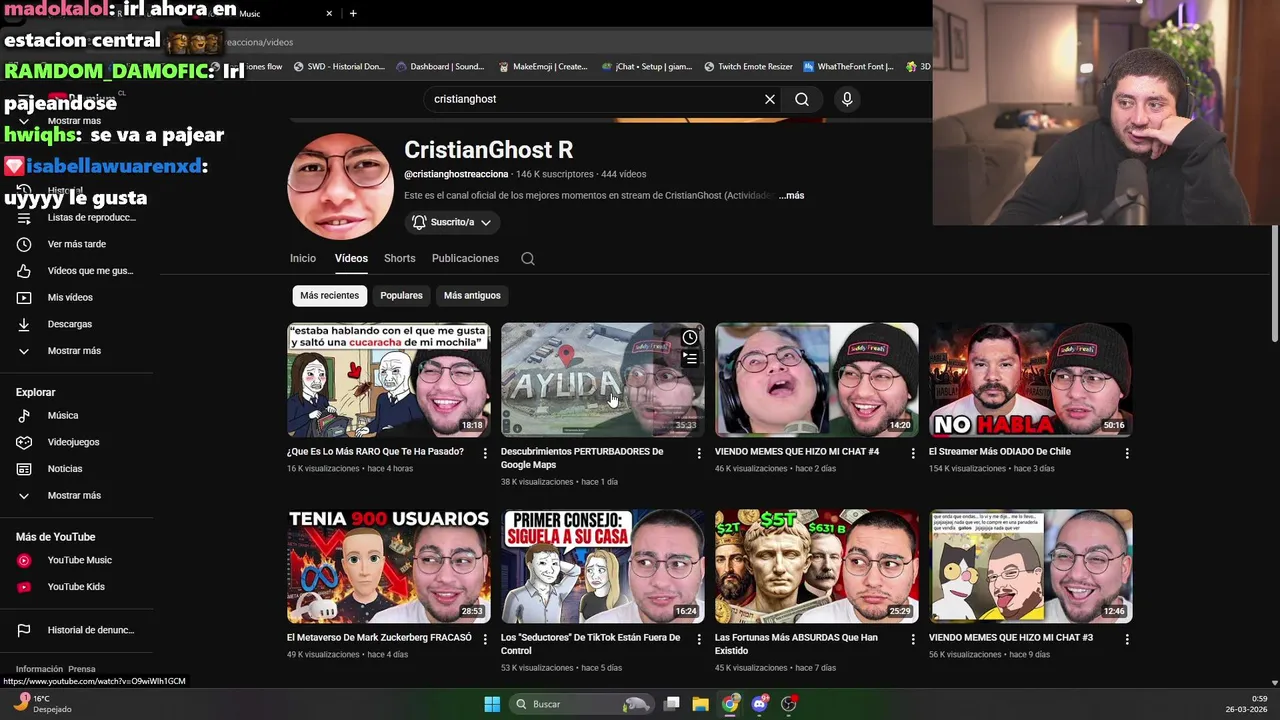The image size is (1280, 720).
Task: Open options menu for '¿Qué Es Lo Más RARO' video
Action: 485,453
